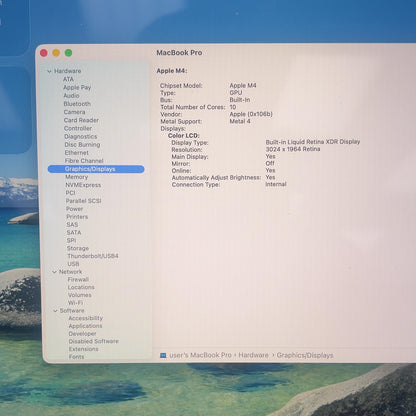Select Bluetooth in the sidebar

(x=77, y=104)
